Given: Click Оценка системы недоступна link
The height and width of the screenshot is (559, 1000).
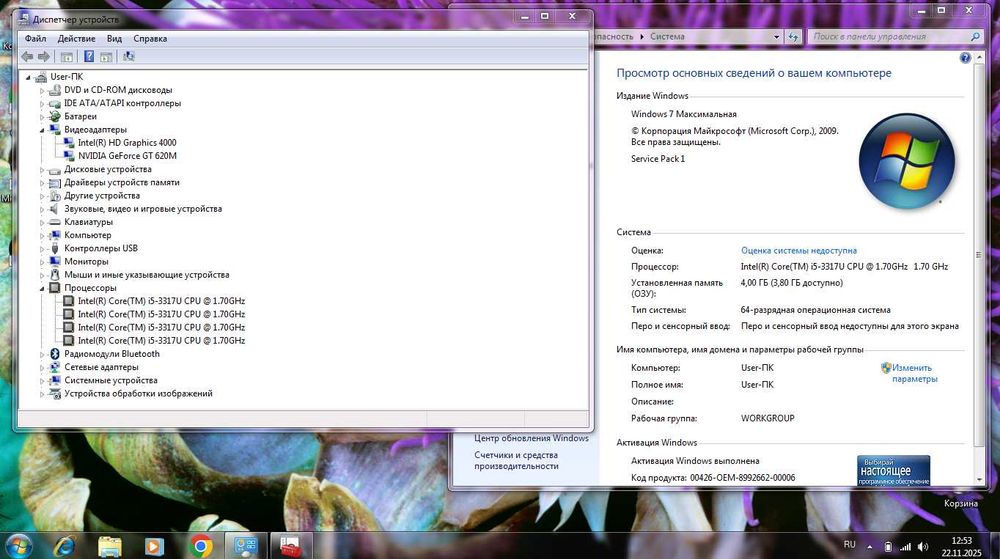Looking at the screenshot, I should (x=798, y=250).
